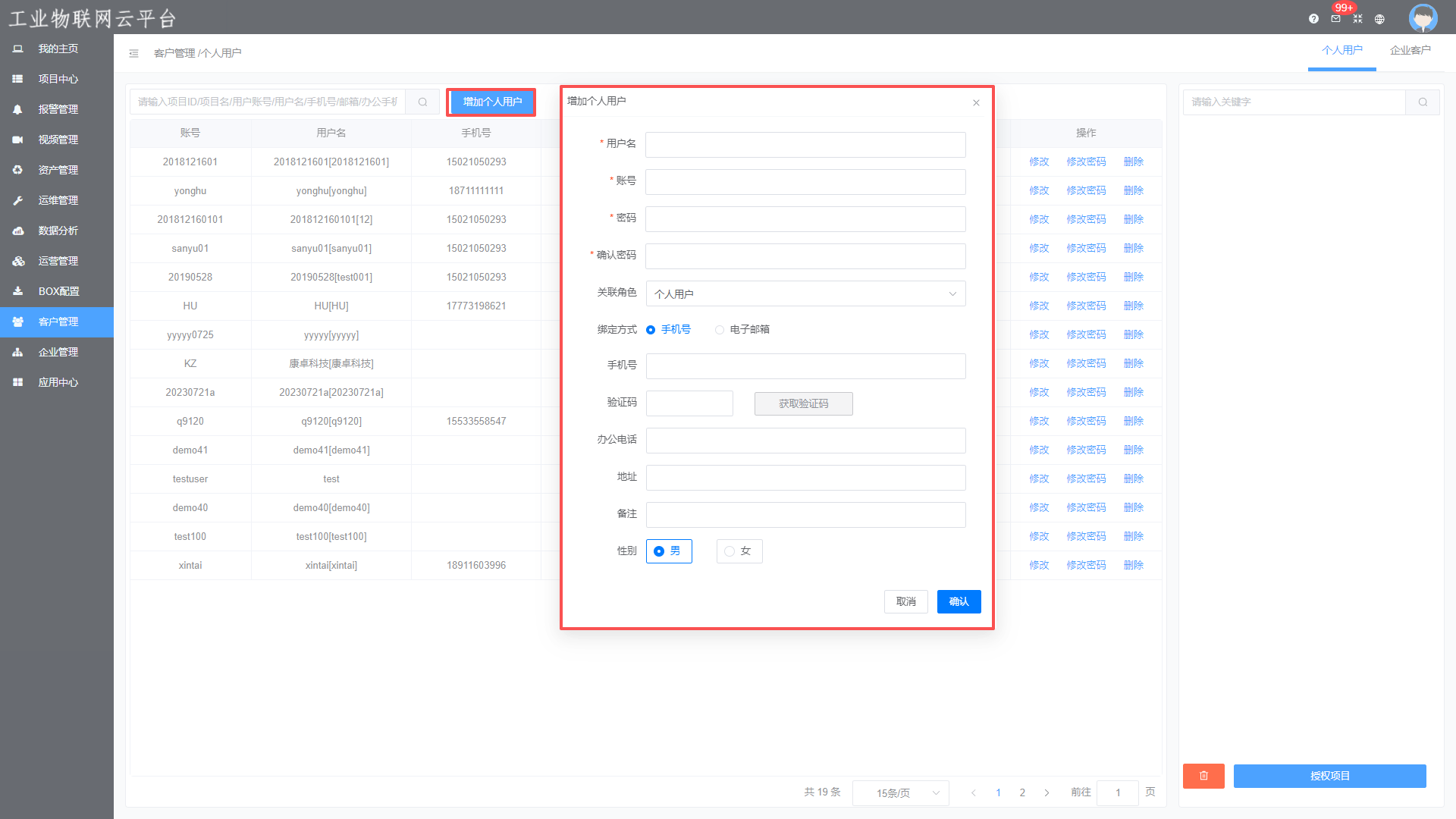Toggle fullscreen mode icon
The image size is (1456, 819).
tap(1357, 19)
